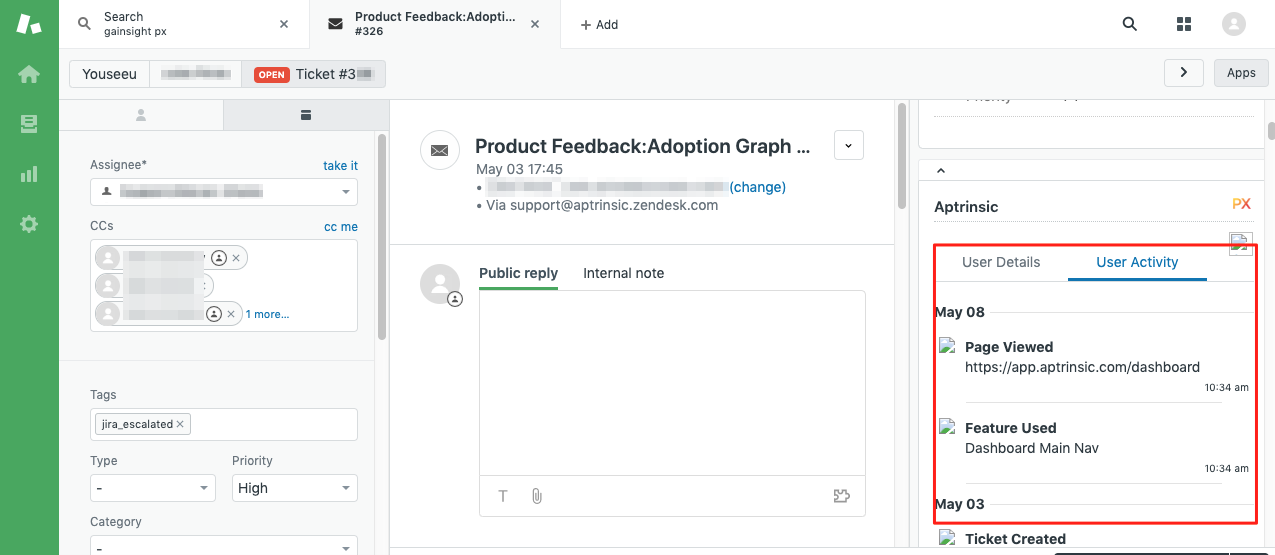
Task: Switch to the requester person panel tab
Action: click(x=141, y=115)
